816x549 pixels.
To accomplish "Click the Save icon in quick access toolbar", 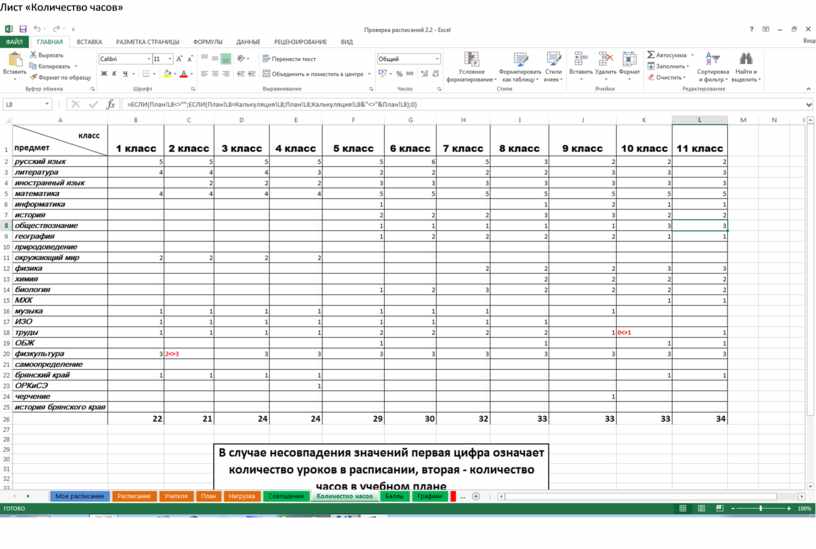I will pyautogui.click(x=22, y=30).
